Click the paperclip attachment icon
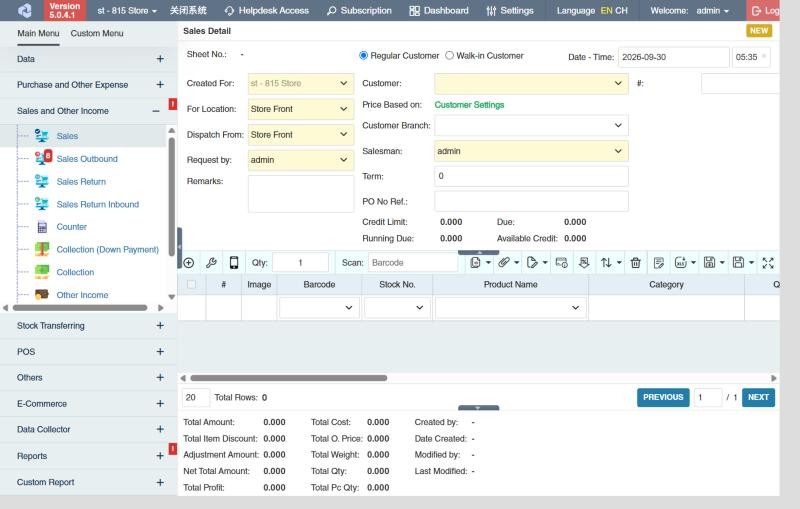 click(504, 263)
